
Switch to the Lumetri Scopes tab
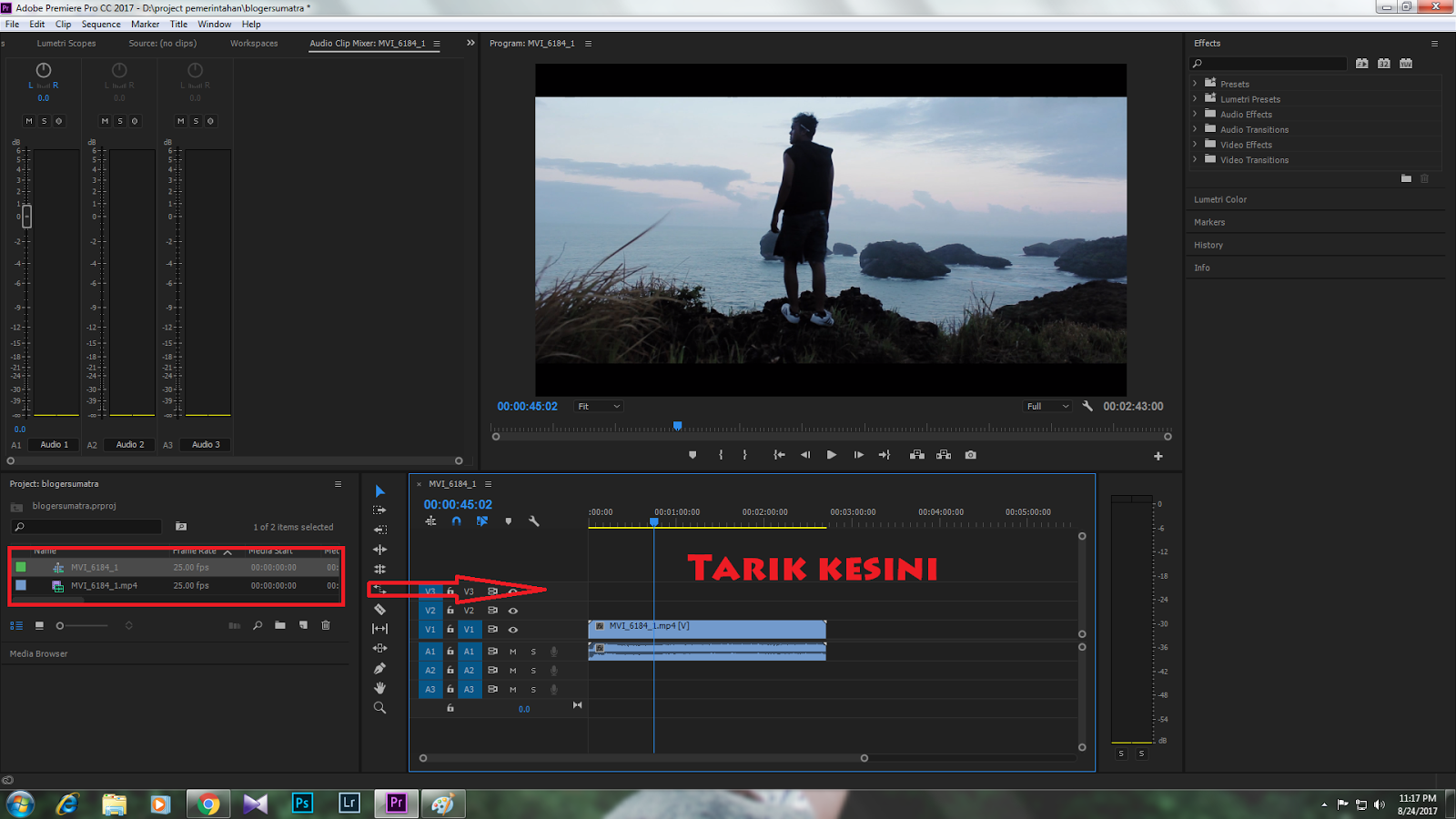click(x=66, y=44)
